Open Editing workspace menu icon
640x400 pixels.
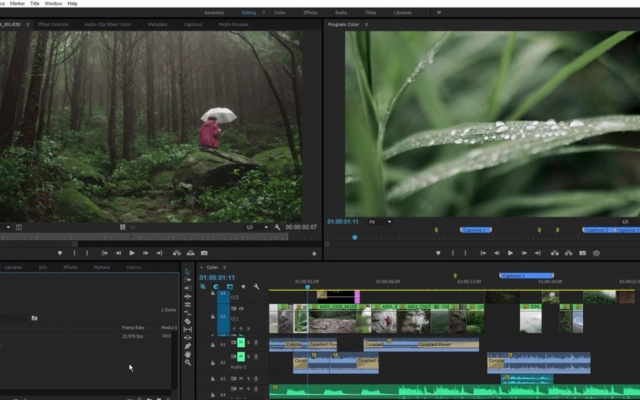click(x=263, y=13)
